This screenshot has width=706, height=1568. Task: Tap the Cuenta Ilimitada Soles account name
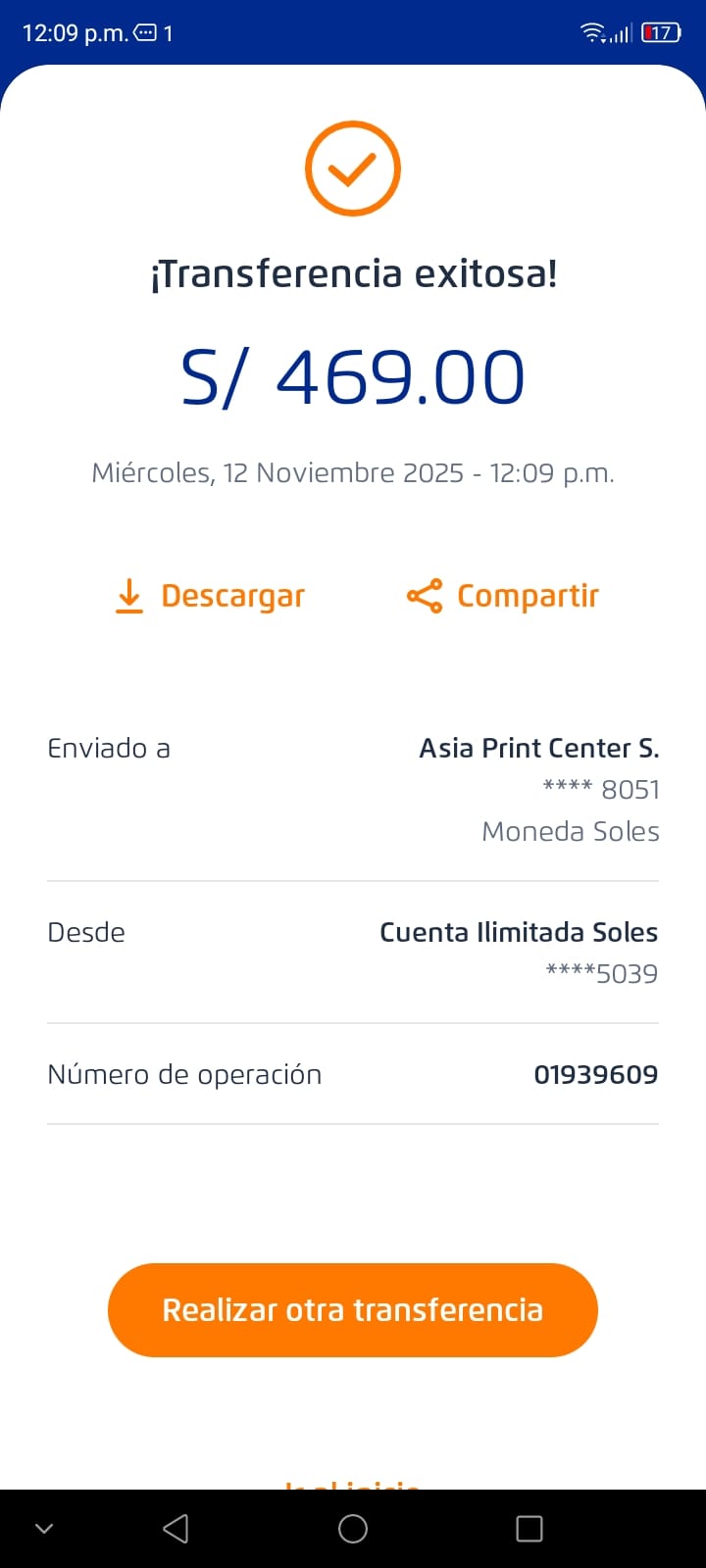pos(518,932)
